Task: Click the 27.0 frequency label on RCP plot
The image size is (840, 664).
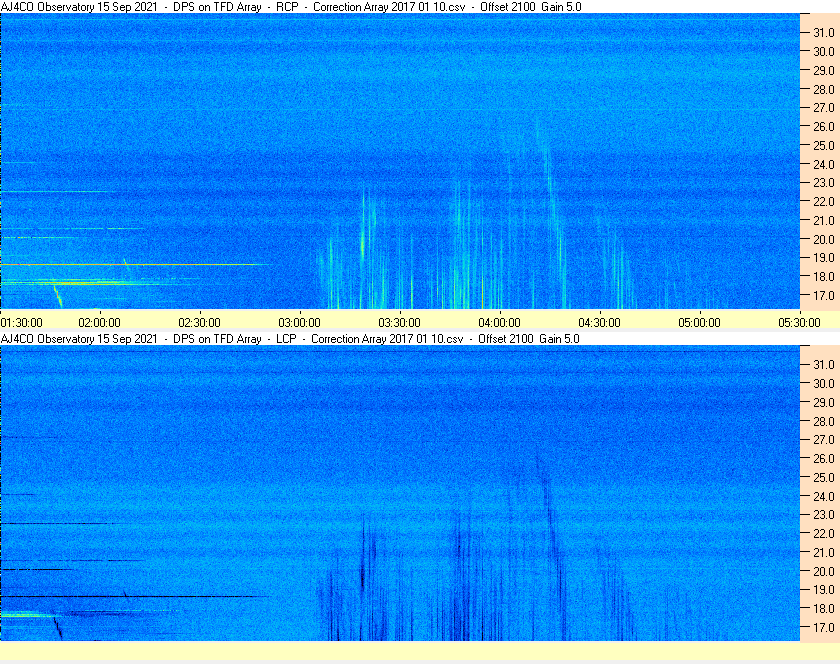Action: click(x=824, y=108)
